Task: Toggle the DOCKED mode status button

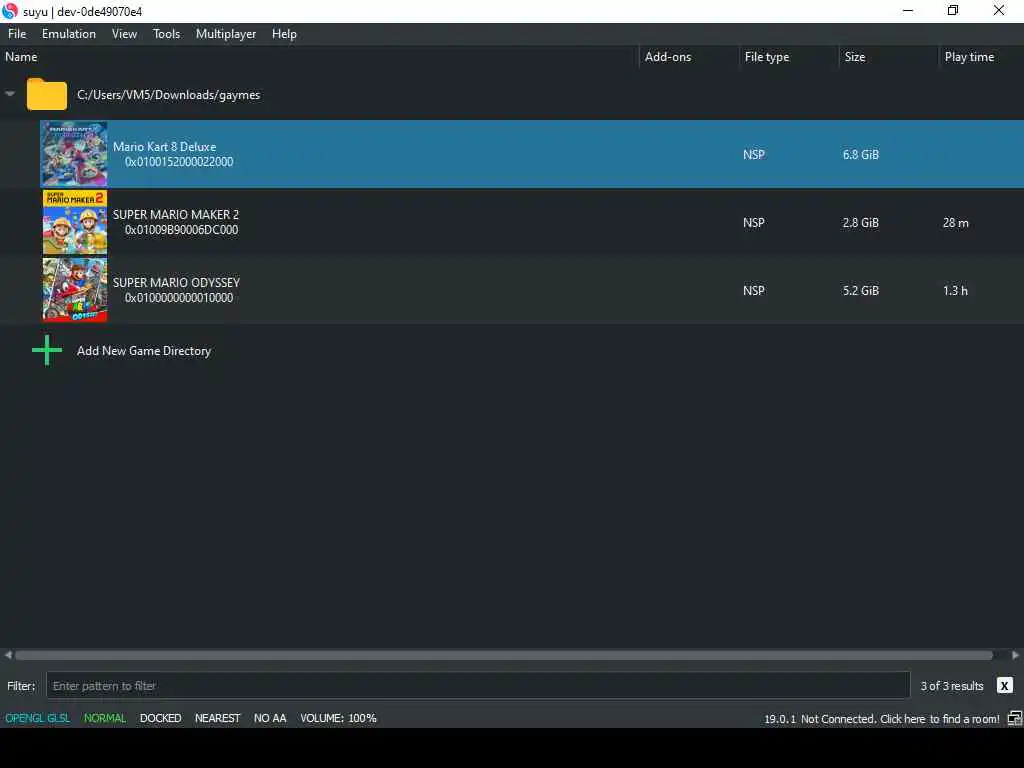Action: [161, 718]
